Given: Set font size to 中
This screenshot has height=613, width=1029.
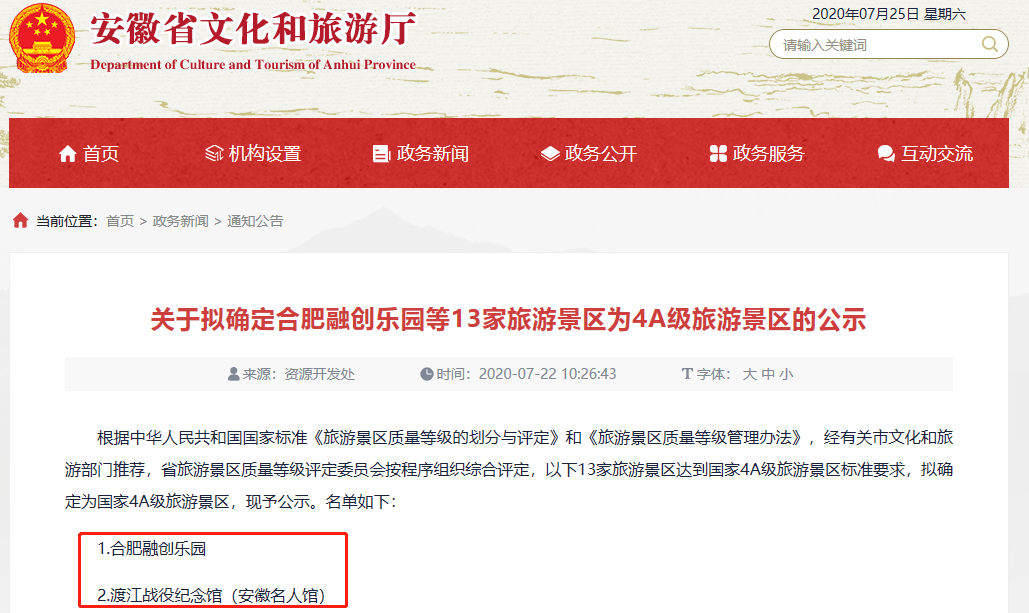Looking at the screenshot, I should coord(768,374).
